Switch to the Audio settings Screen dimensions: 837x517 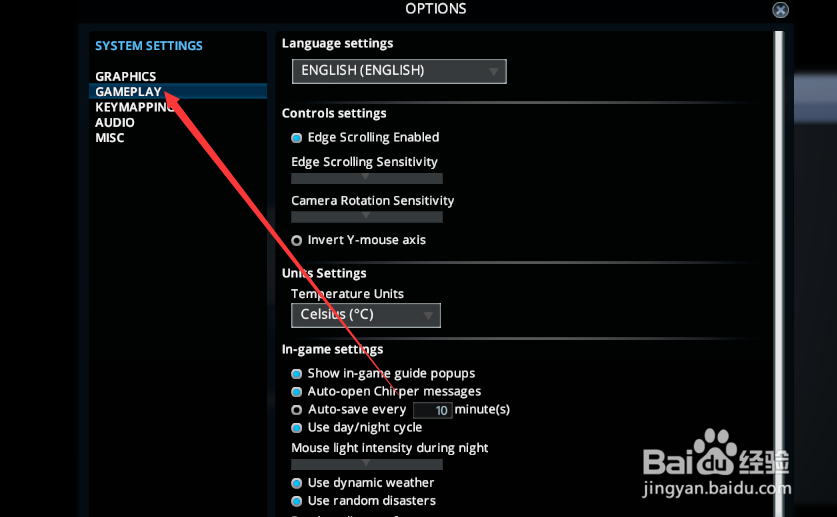click(115, 123)
